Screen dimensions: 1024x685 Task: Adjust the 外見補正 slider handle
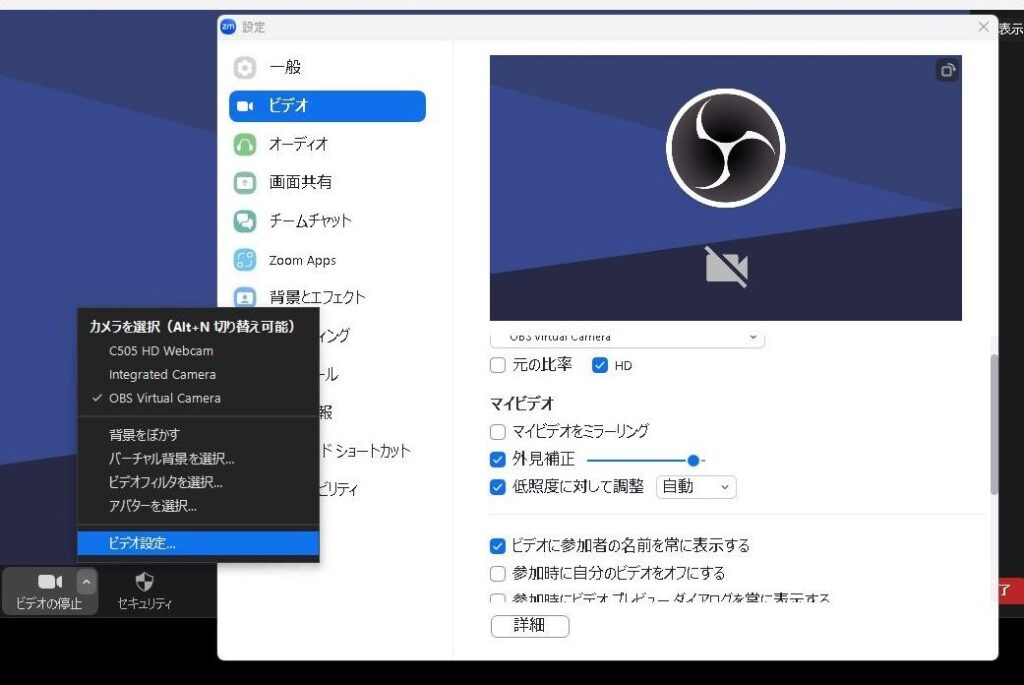(x=694, y=461)
